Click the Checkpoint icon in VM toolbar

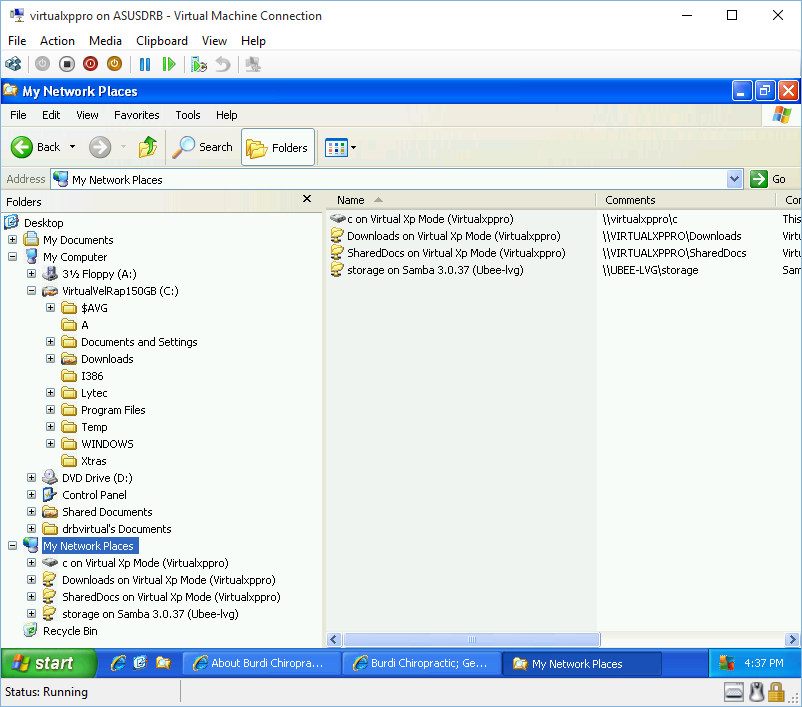pos(199,64)
